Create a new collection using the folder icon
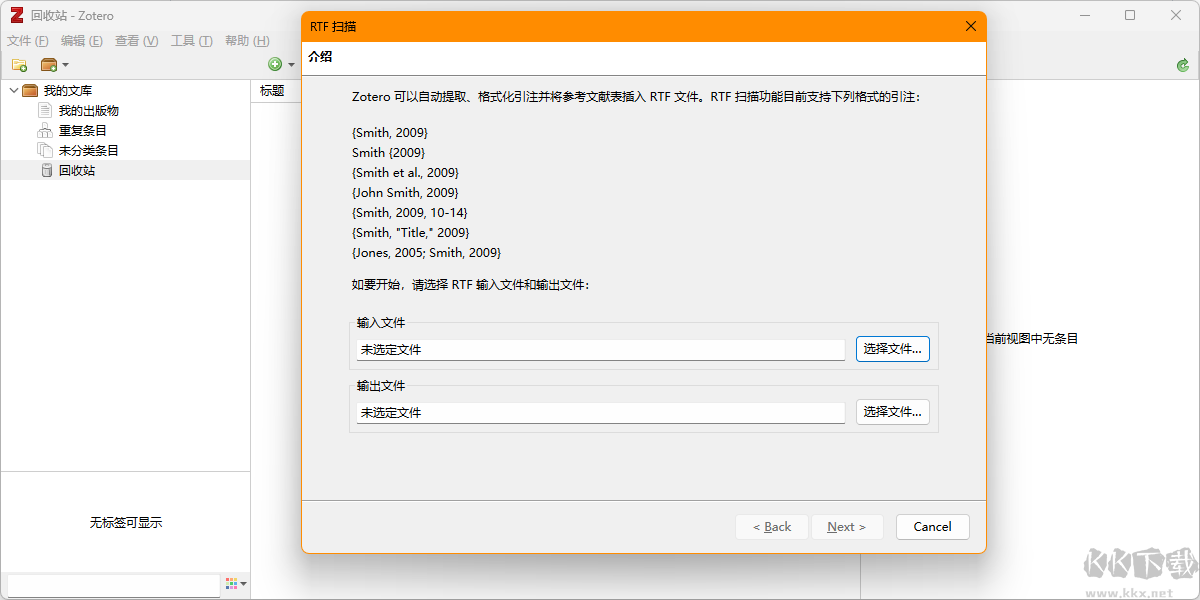The height and width of the screenshot is (600, 1200). (x=20, y=64)
